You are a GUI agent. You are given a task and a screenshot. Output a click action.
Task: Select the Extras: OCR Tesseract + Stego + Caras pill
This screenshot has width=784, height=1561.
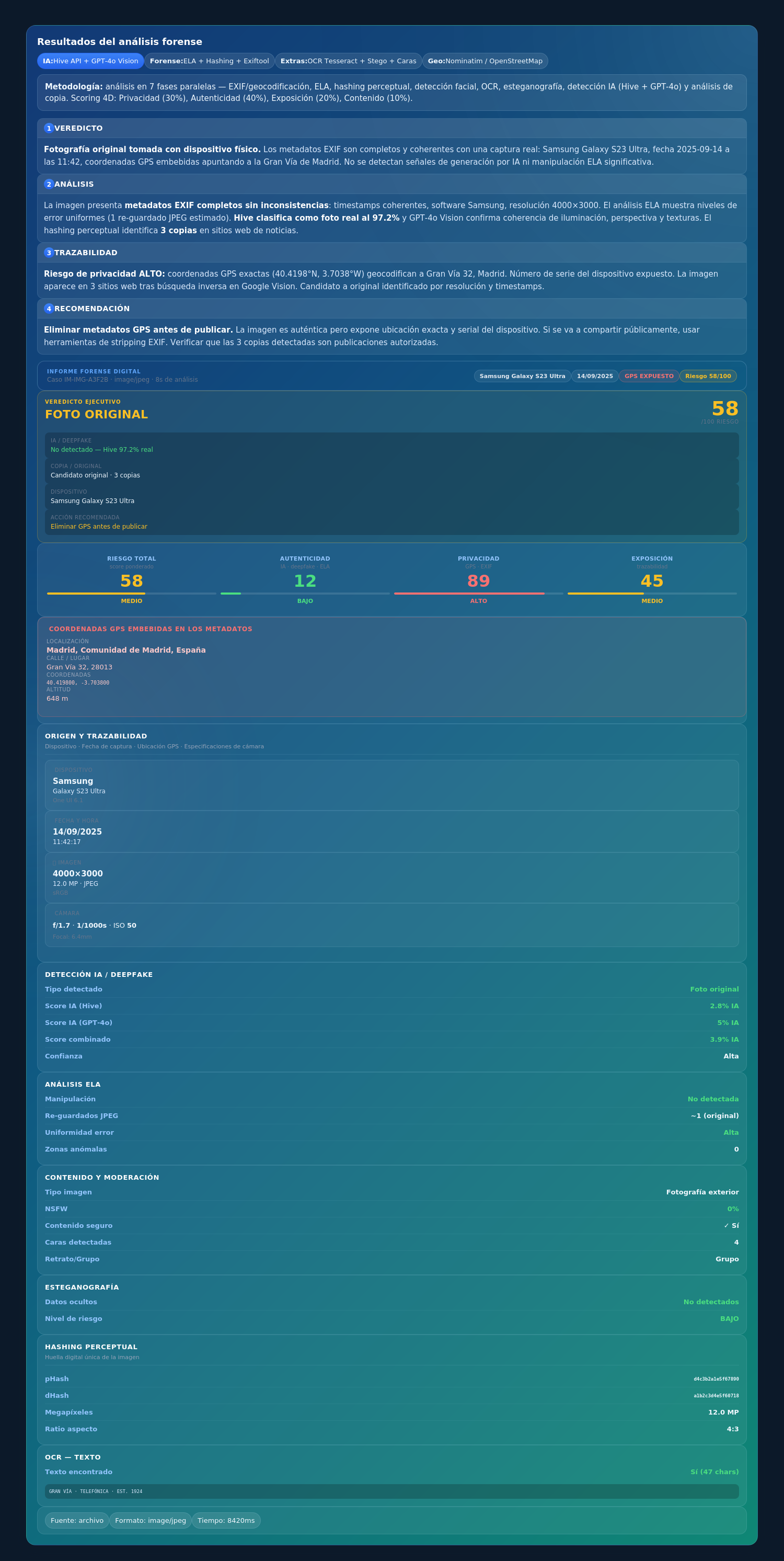[x=349, y=61]
